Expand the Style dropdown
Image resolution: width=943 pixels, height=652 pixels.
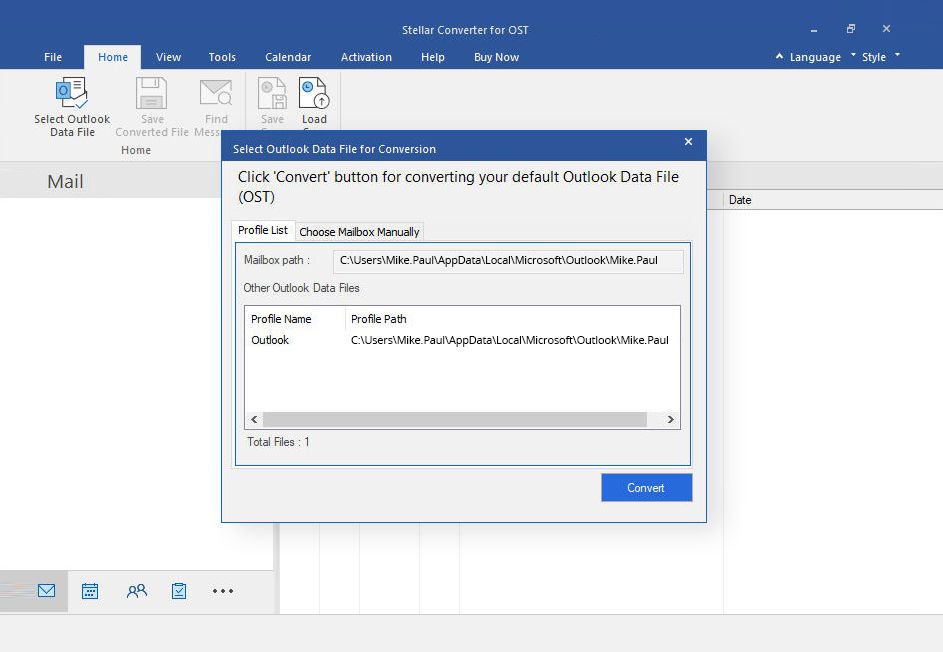pyautogui.click(x=880, y=57)
